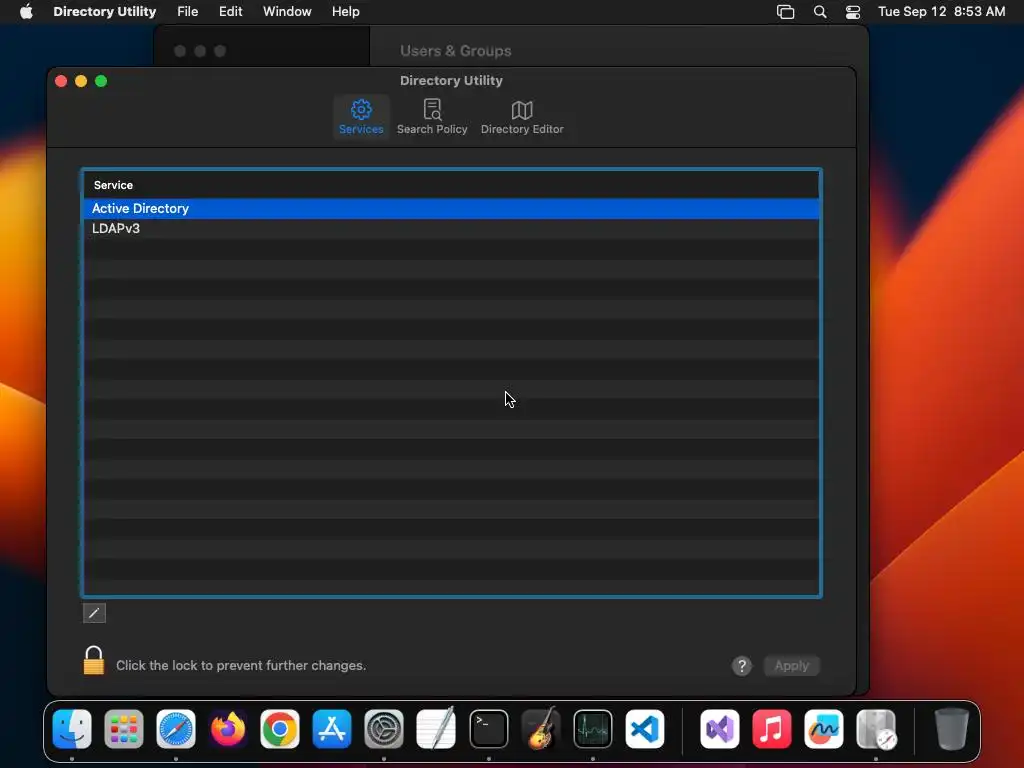Open the Apple menu
Viewport: 1024px width, 768px height.
26,12
